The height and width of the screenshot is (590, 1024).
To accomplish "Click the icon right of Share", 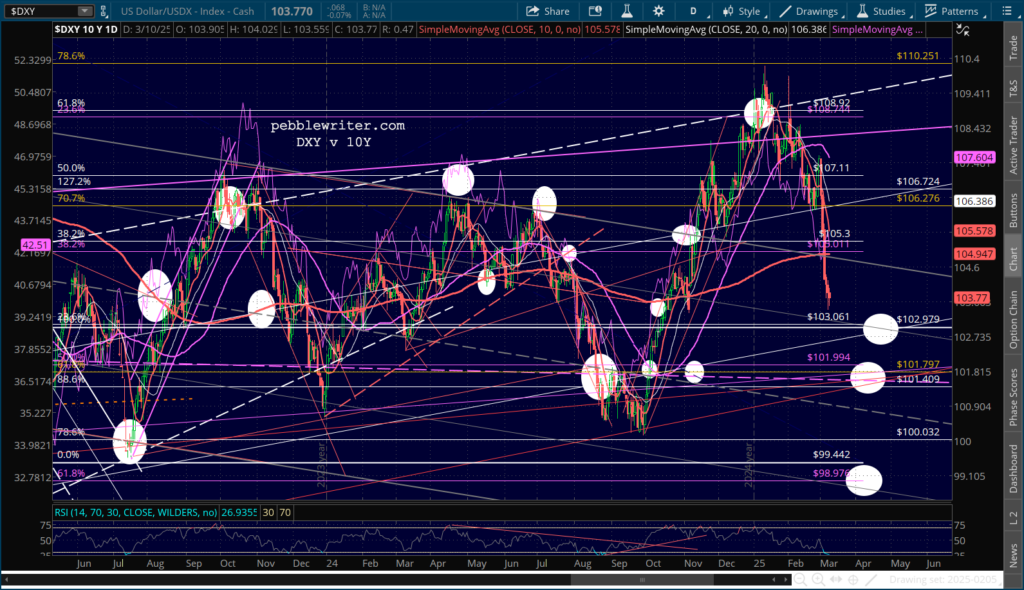I will point(592,11).
